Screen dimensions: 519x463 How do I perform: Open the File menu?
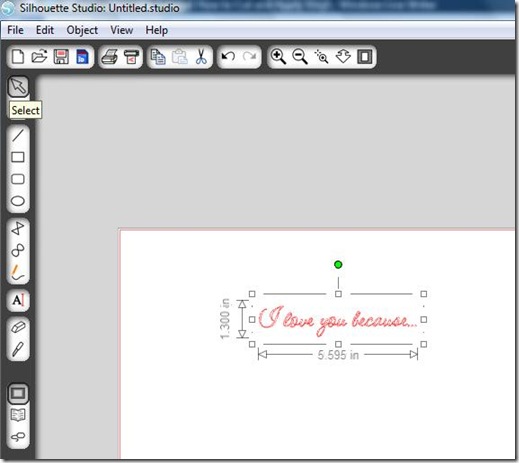tap(15, 30)
